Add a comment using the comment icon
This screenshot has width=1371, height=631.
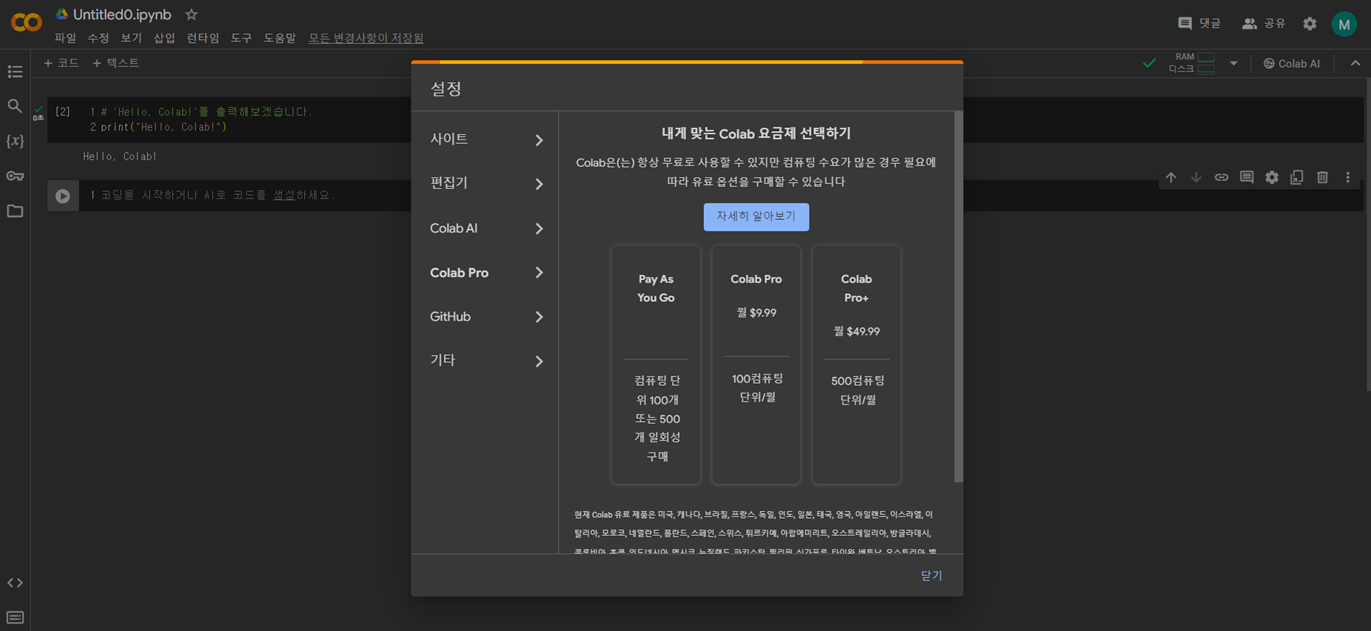coord(1246,177)
